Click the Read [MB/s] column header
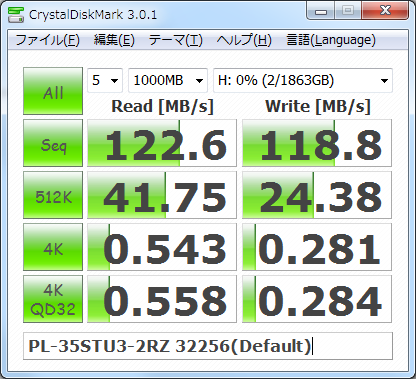The height and width of the screenshot is (379, 416). click(x=162, y=107)
